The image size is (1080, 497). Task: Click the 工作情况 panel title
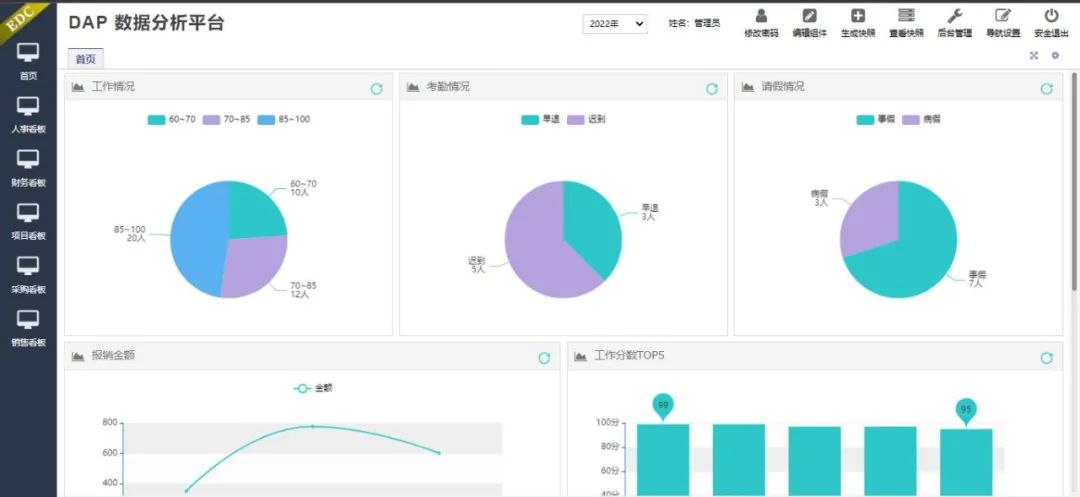coord(113,87)
